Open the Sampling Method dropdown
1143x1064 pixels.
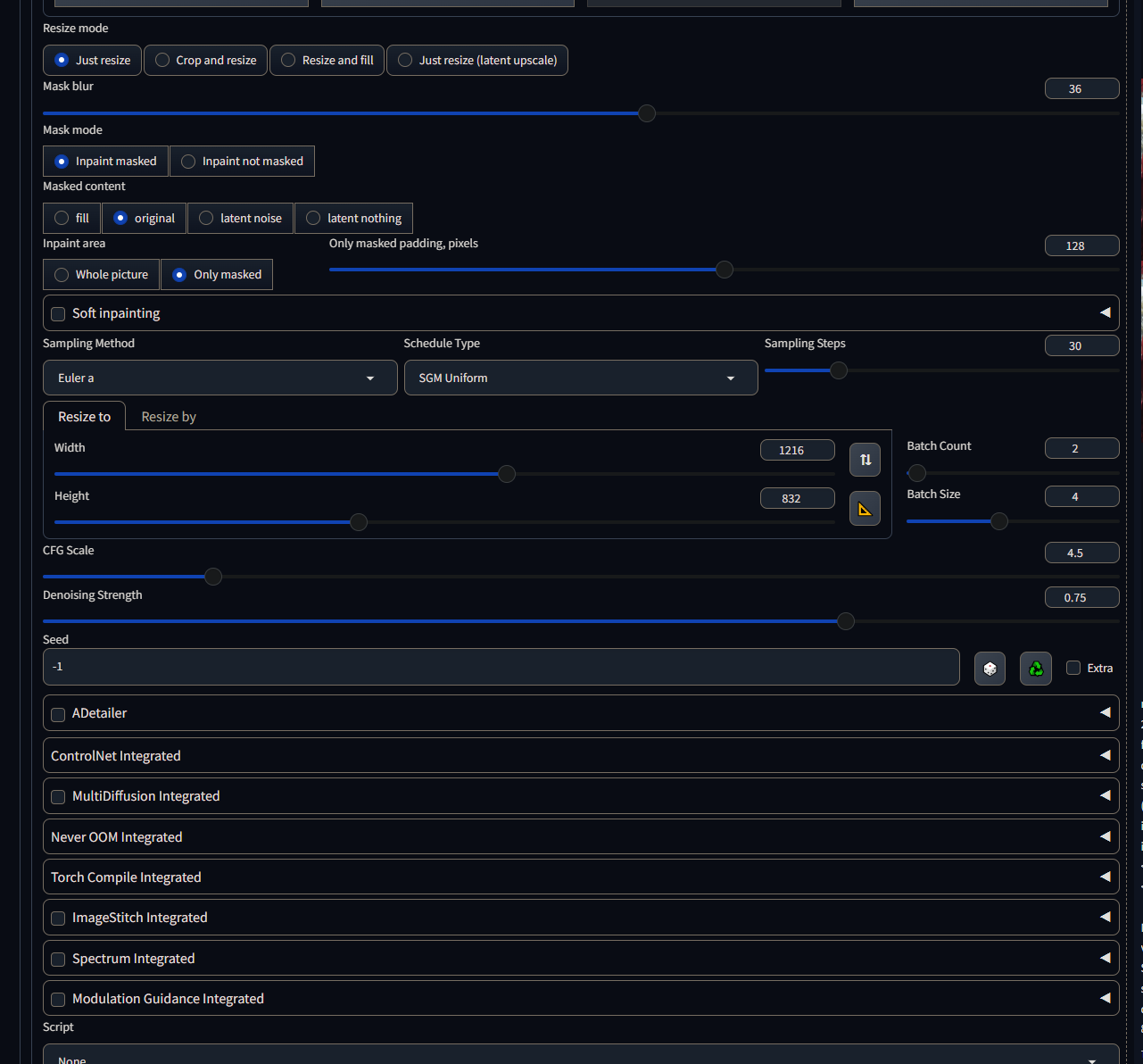(x=220, y=378)
